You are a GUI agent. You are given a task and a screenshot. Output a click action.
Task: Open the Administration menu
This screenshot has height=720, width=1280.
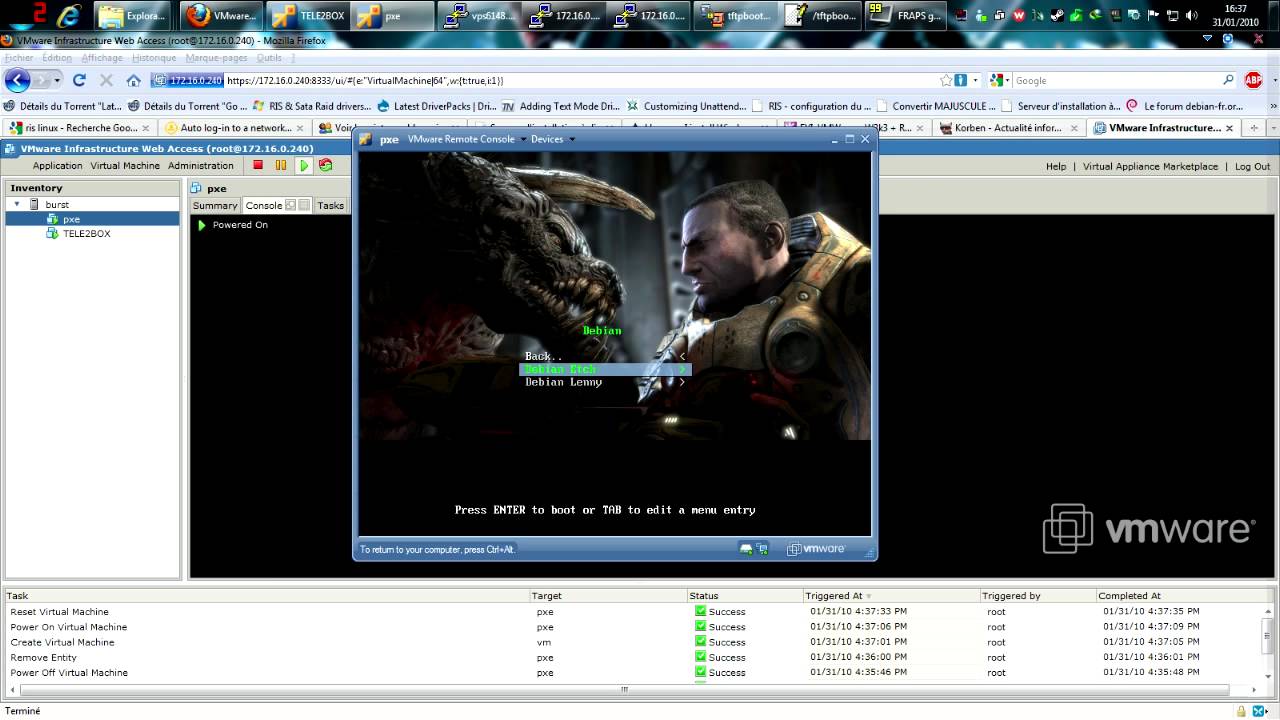coord(200,166)
